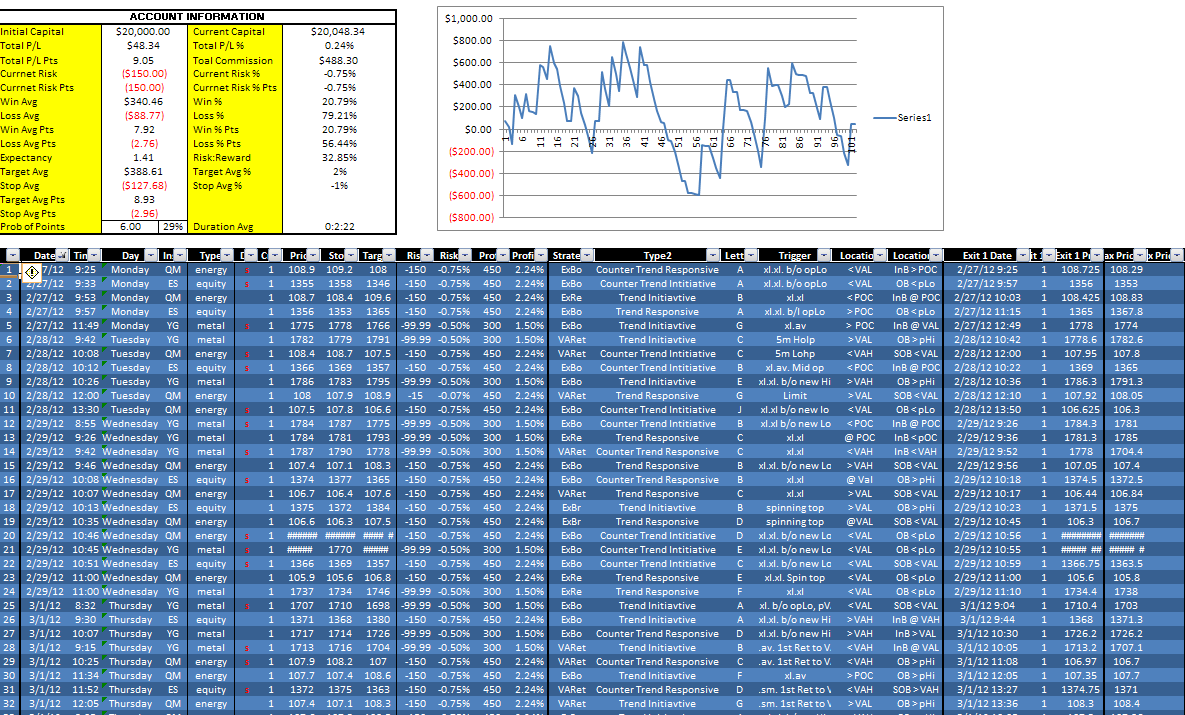Select the ($800.00) axis label on chart

coord(471,218)
